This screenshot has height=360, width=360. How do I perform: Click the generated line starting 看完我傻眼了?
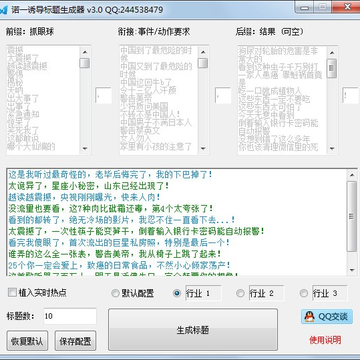(119, 242)
